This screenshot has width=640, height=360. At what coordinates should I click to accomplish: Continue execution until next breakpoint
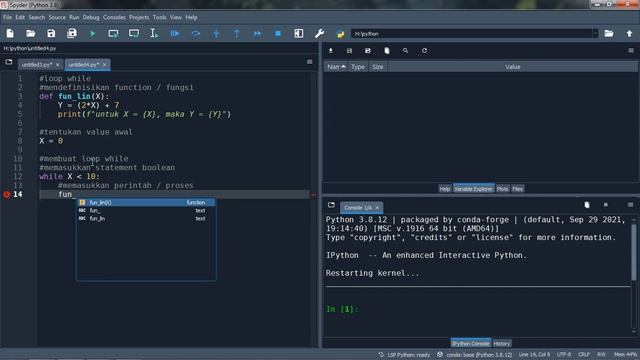(257, 33)
